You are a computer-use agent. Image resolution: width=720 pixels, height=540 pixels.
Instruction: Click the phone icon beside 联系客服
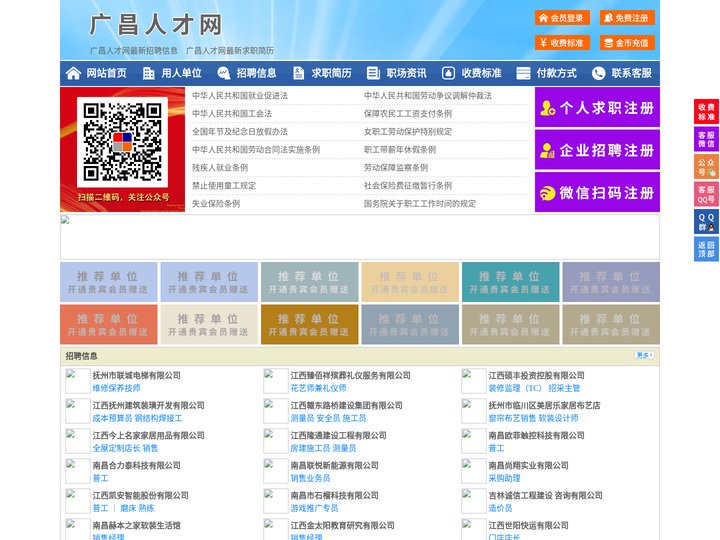598,73
